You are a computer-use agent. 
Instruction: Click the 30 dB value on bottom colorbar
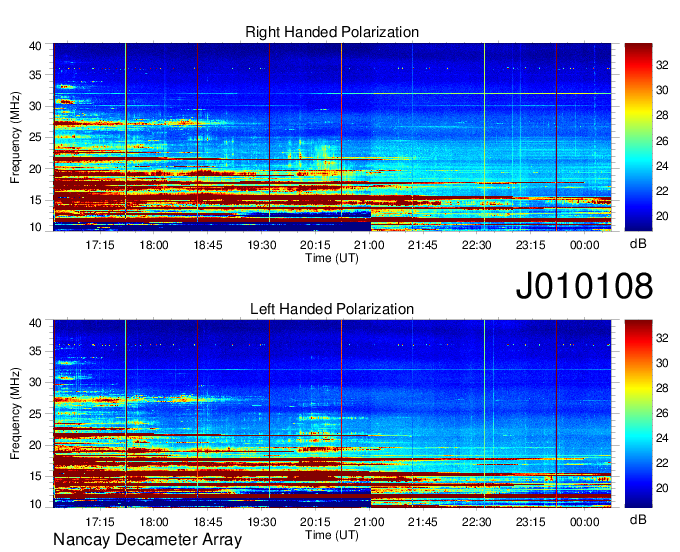tap(662, 363)
